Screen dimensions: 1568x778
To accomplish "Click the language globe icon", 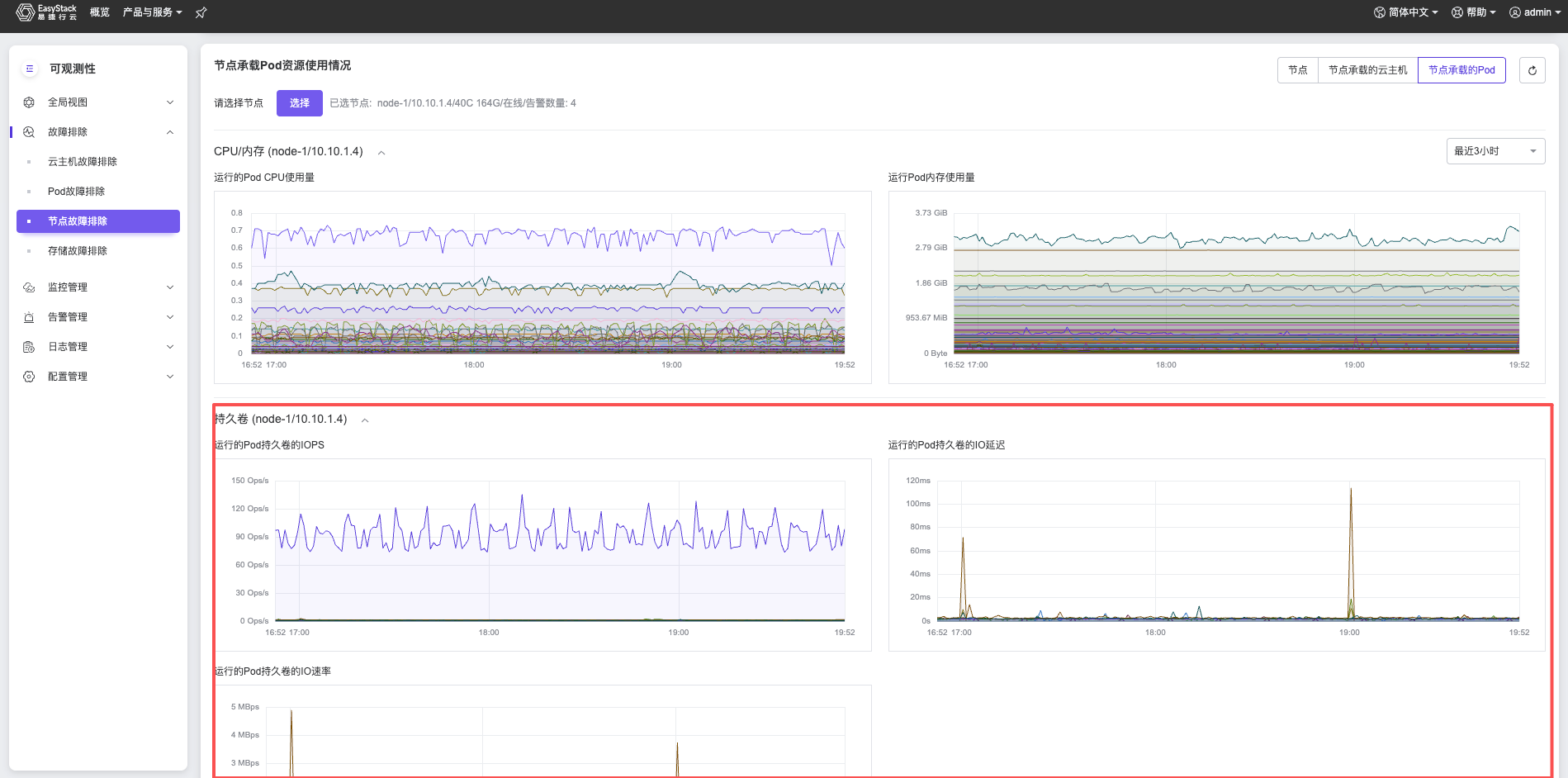I will click(1380, 12).
